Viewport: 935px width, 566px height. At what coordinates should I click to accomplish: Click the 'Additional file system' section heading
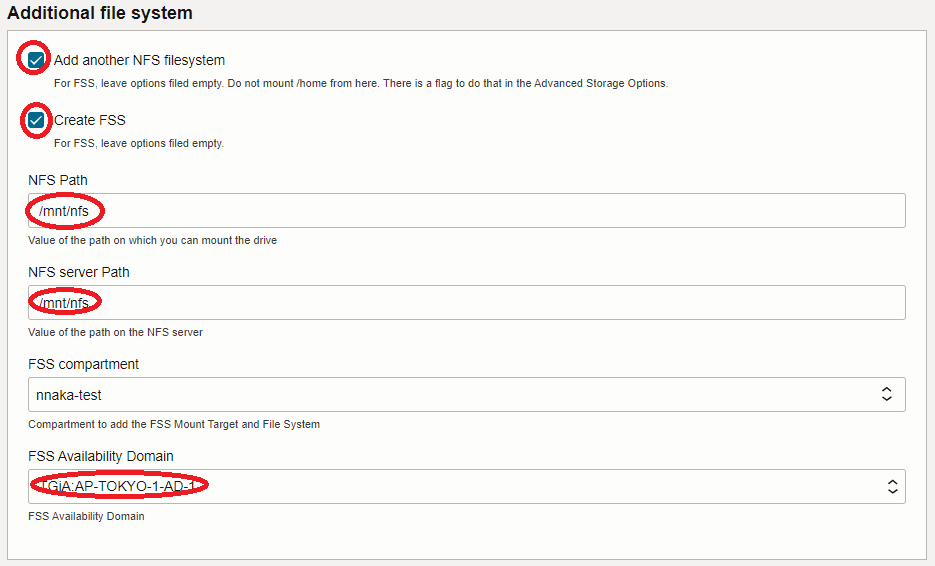click(x=100, y=14)
